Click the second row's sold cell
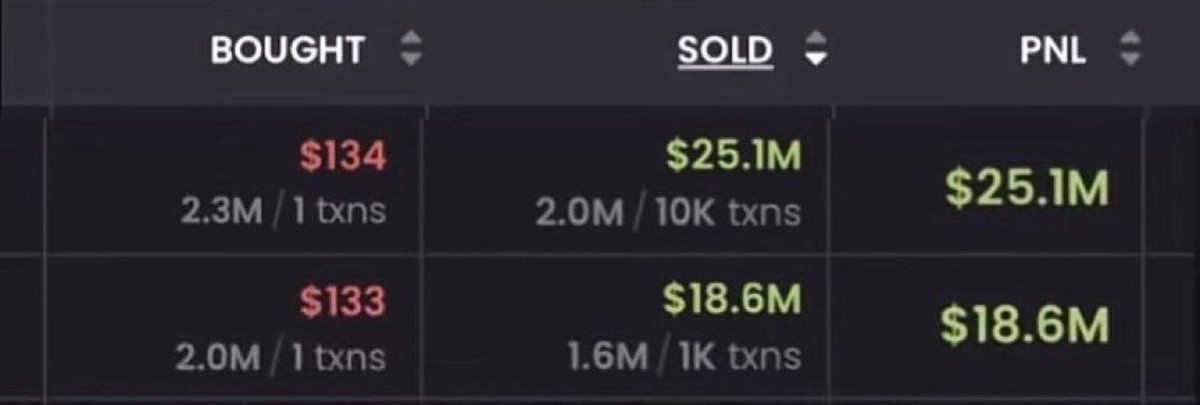 point(629,325)
